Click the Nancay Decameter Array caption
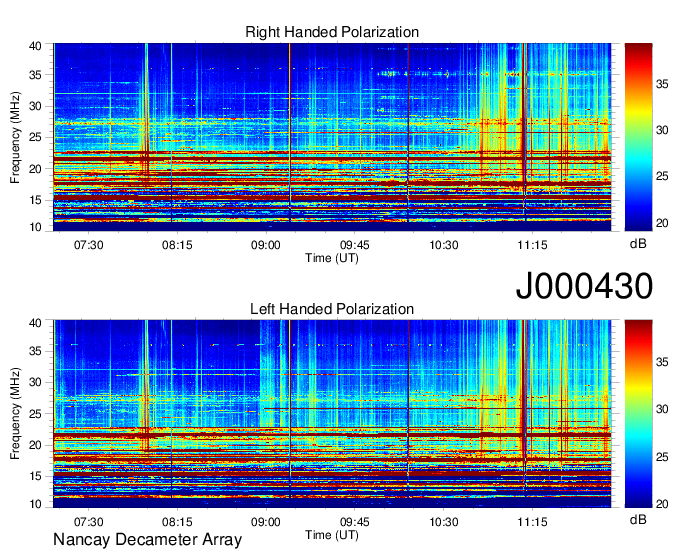Image resolution: width=680 pixels, height=552 pixels. (147, 540)
